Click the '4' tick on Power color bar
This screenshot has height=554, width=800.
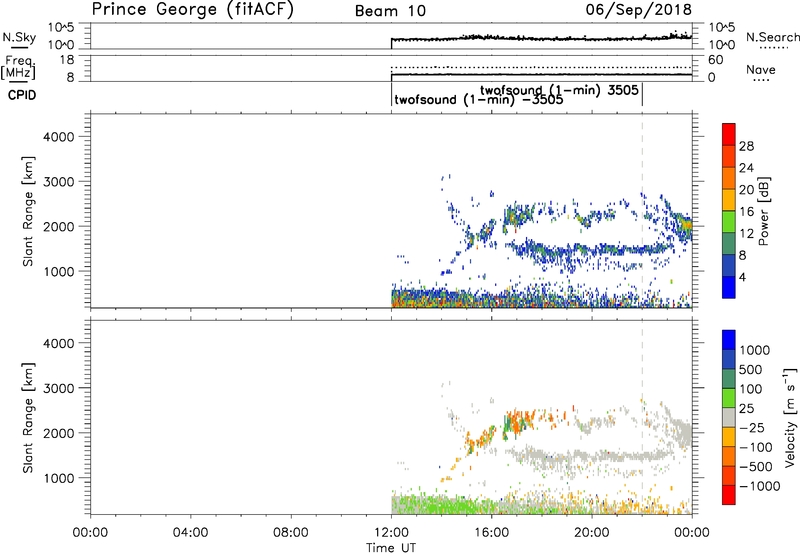click(742, 277)
